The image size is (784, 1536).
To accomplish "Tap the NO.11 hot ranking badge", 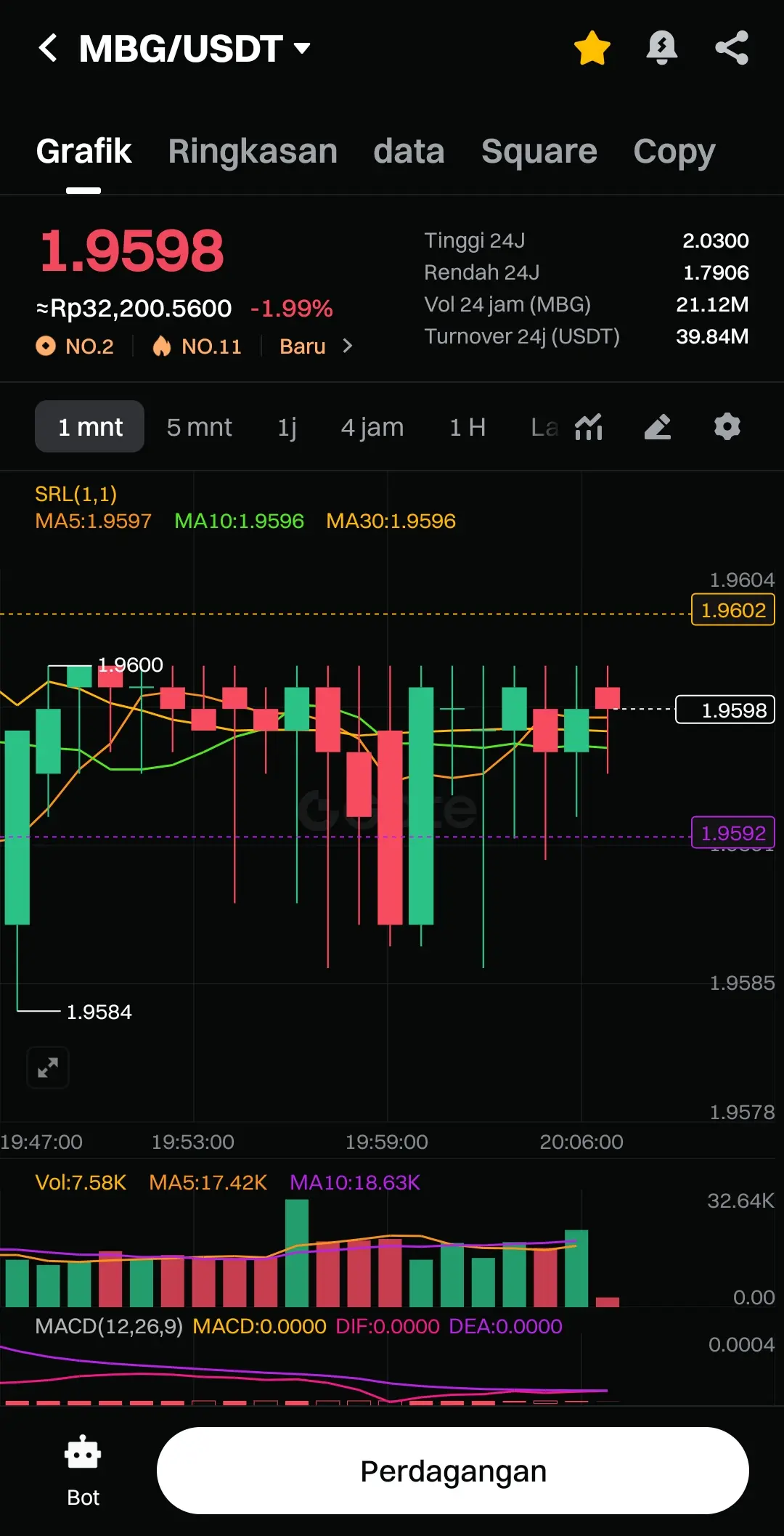I will [197, 346].
